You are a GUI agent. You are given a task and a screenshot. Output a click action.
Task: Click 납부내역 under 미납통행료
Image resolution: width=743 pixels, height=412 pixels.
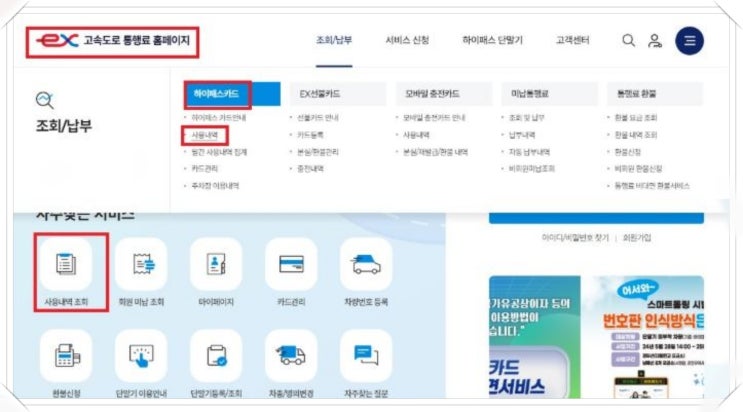[x=522, y=135]
